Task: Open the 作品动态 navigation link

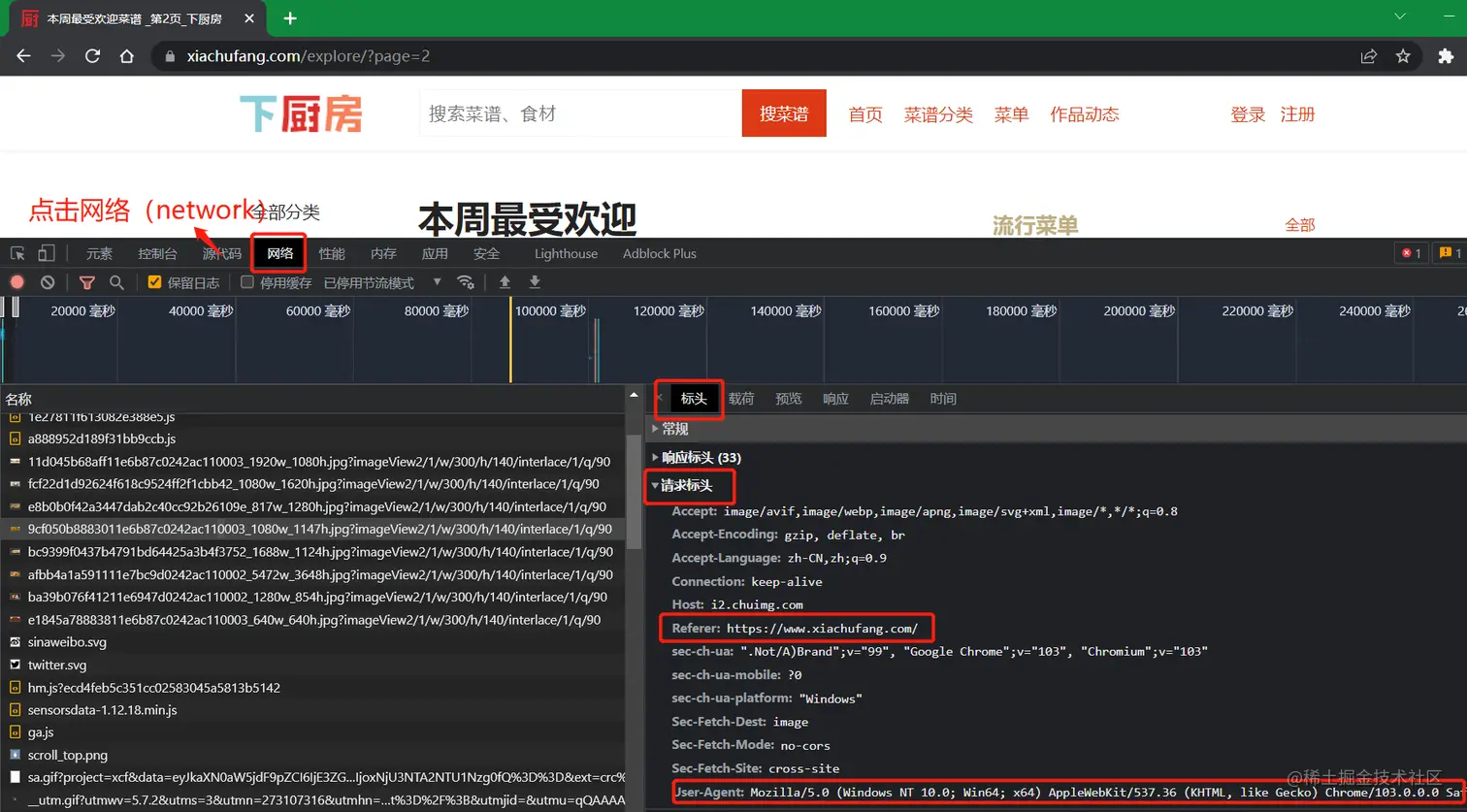Action: (1085, 114)
